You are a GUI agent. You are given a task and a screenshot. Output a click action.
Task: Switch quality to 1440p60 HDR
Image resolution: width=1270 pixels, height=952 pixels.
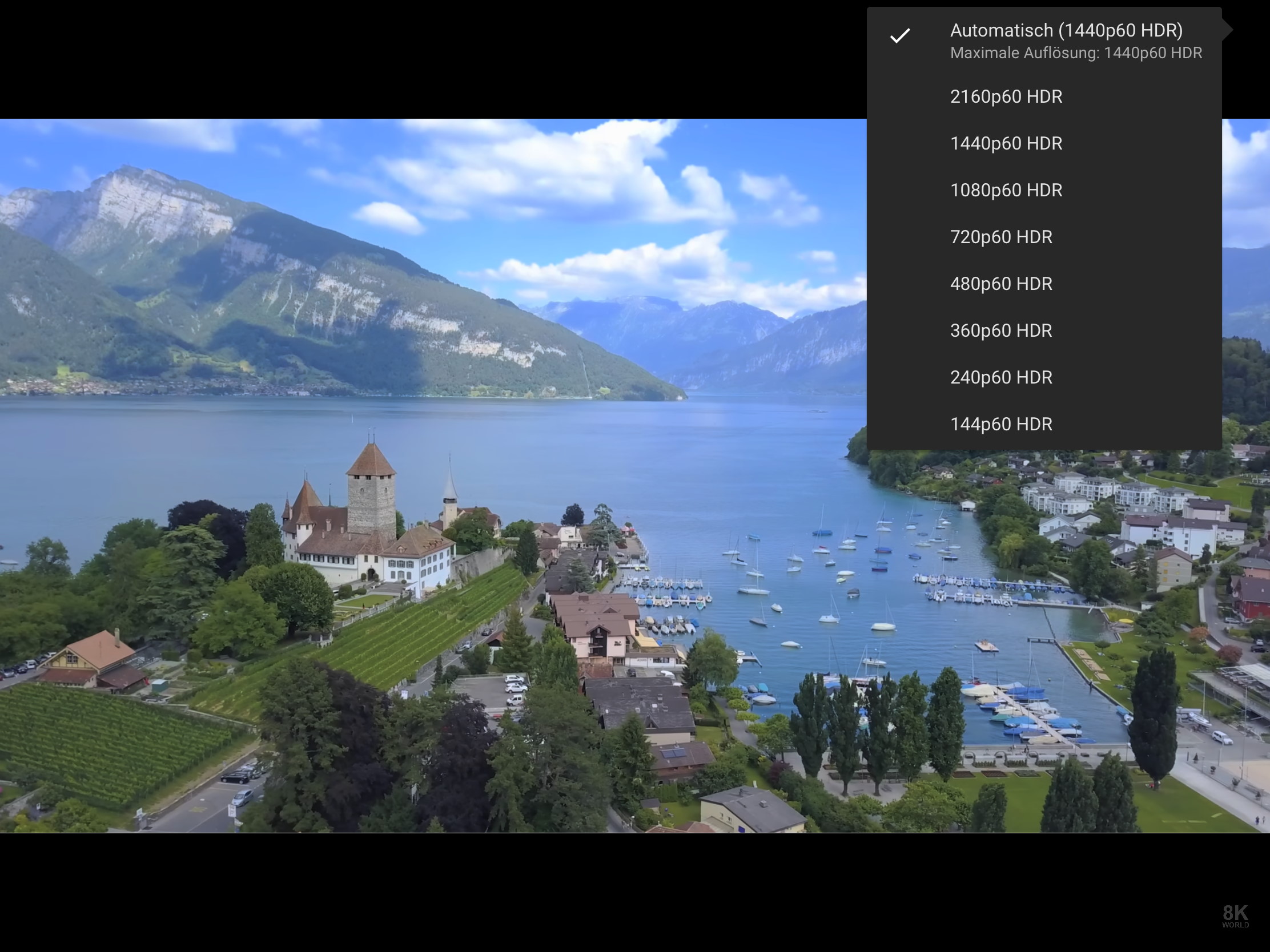(x=1006, y=143)
